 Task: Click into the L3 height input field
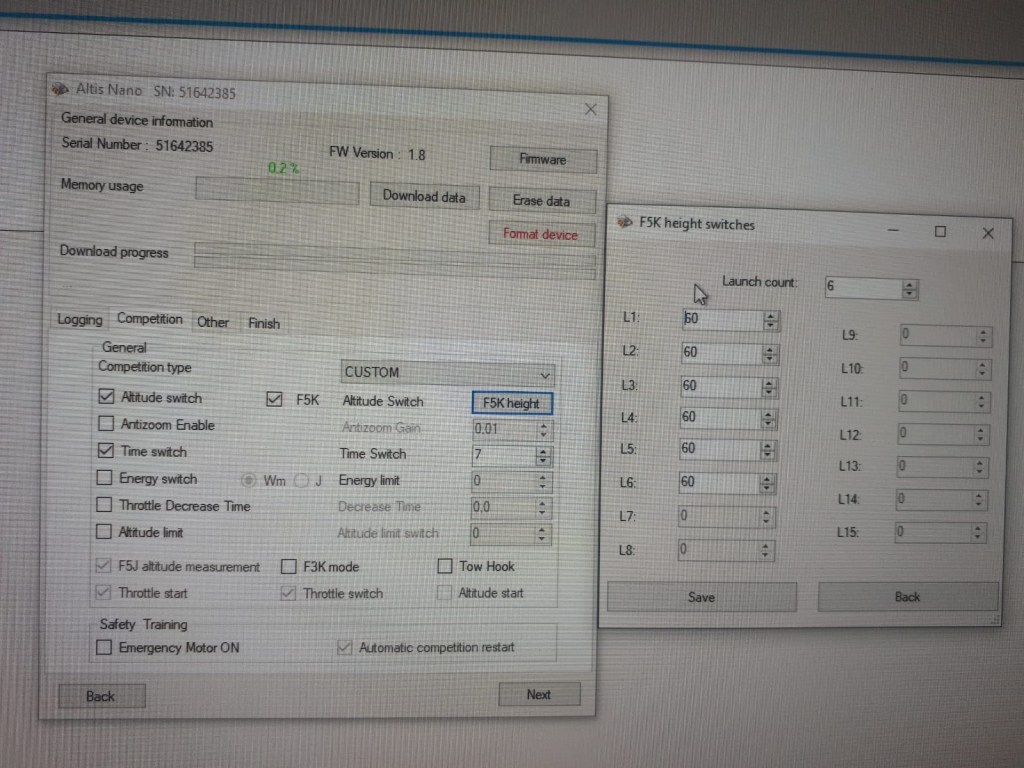tap(718, 386)
